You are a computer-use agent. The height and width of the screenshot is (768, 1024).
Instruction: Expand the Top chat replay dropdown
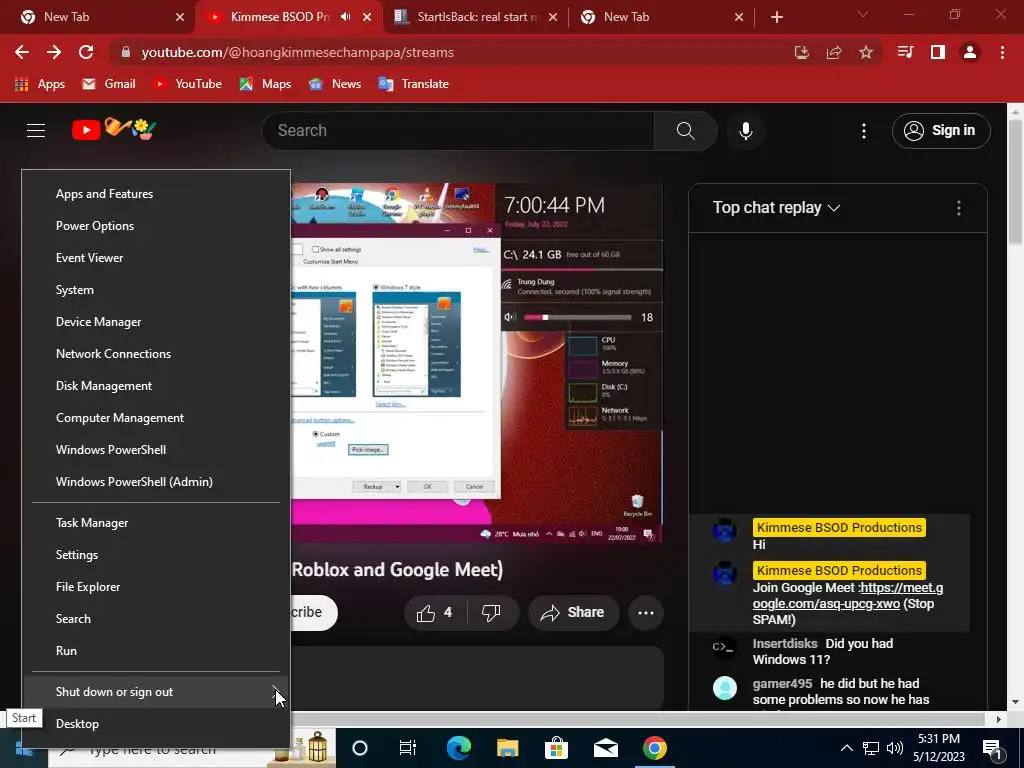coord(776,208)
